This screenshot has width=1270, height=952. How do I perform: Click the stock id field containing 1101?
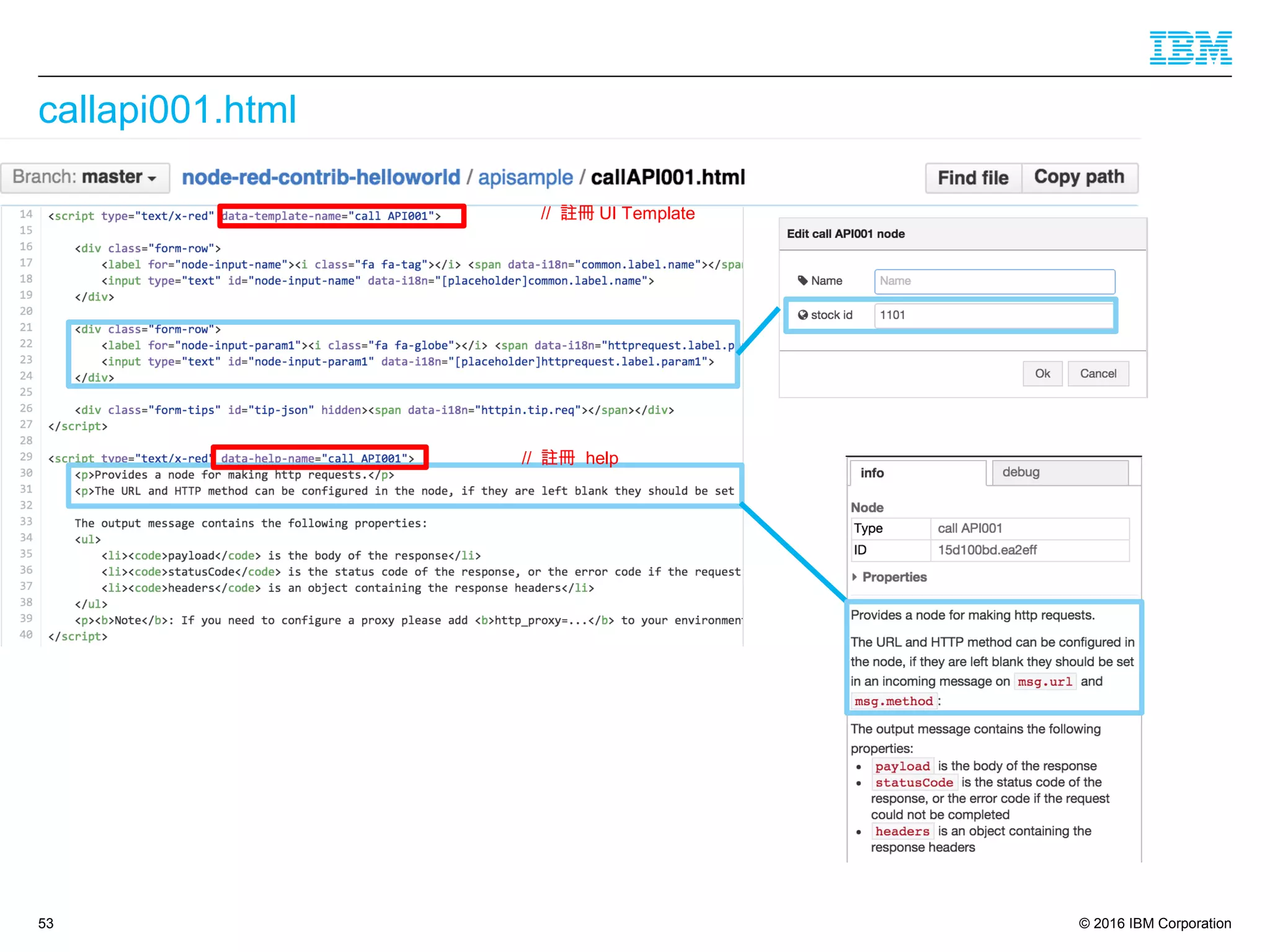[994, 315]
